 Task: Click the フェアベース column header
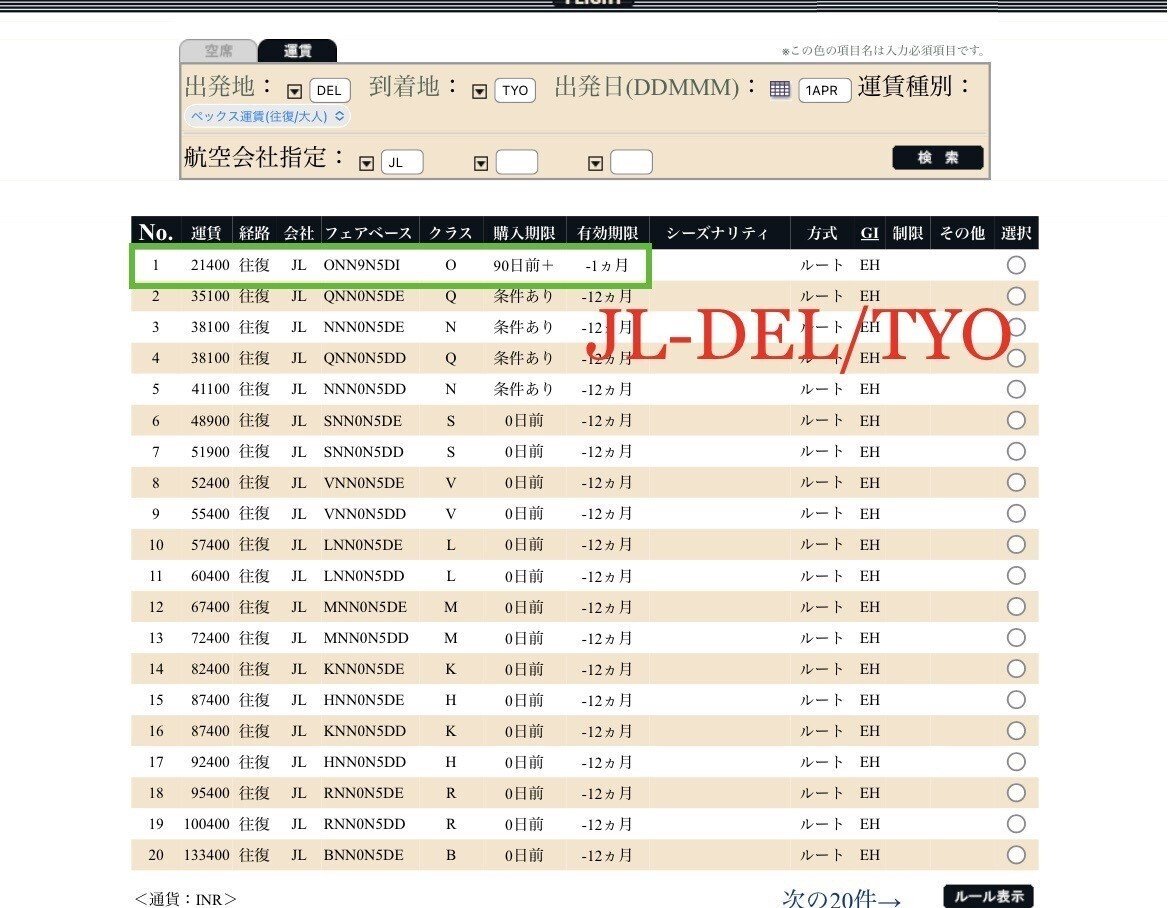click(x=368, y=233)
